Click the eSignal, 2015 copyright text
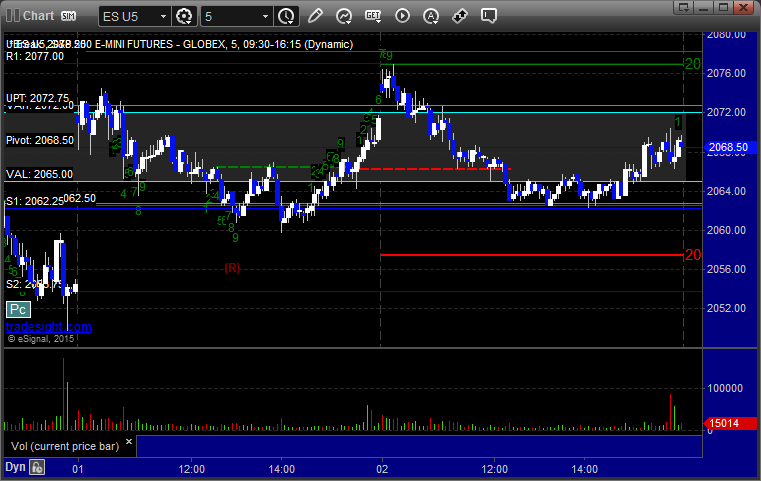Screen dimensions: 761x481 41,339
